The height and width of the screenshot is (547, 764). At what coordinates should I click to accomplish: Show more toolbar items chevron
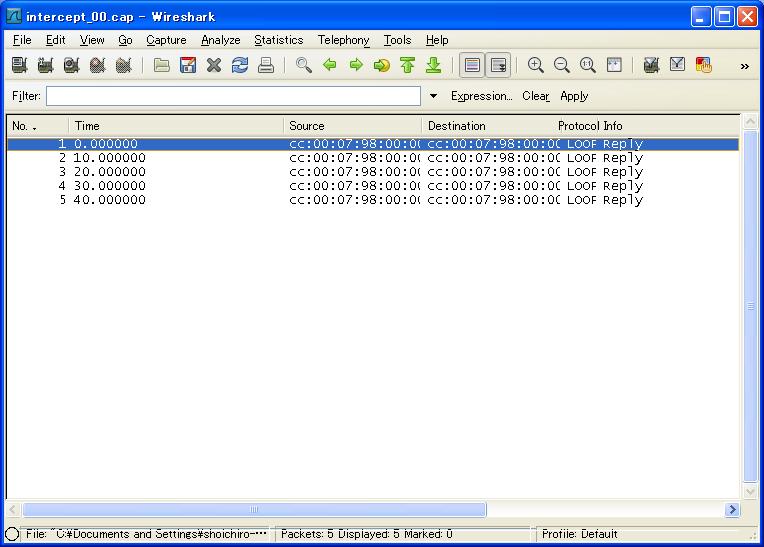pos(745,66)
